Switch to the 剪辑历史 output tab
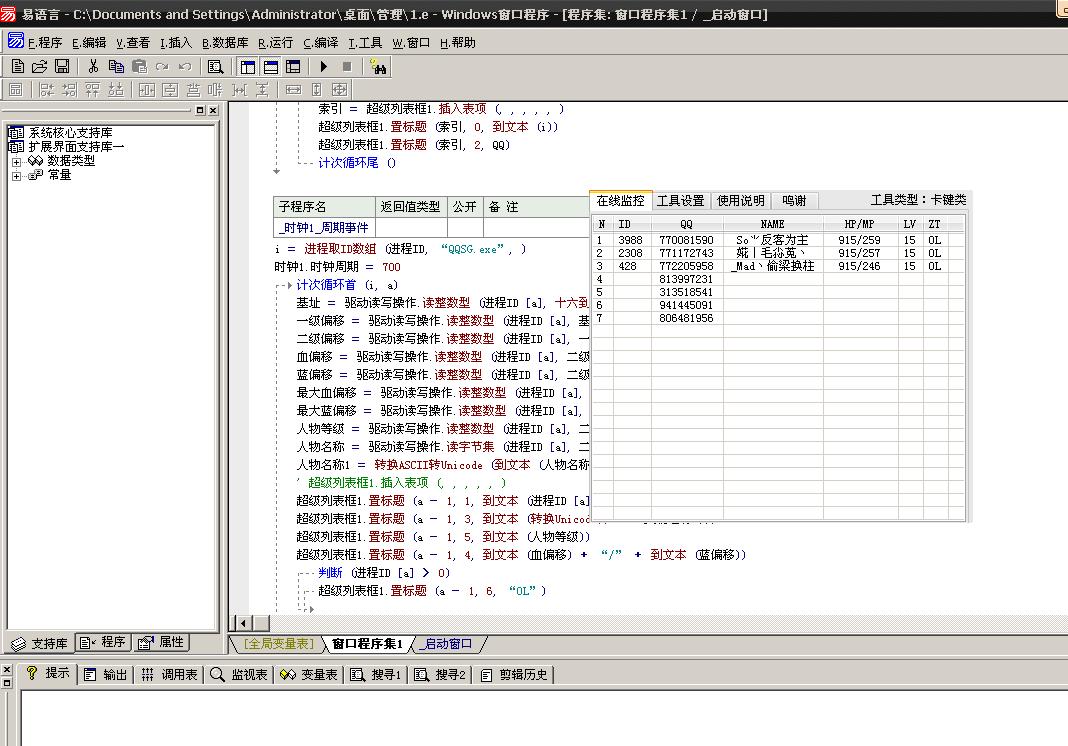The image size is (1068, 746). click(514, 674)
